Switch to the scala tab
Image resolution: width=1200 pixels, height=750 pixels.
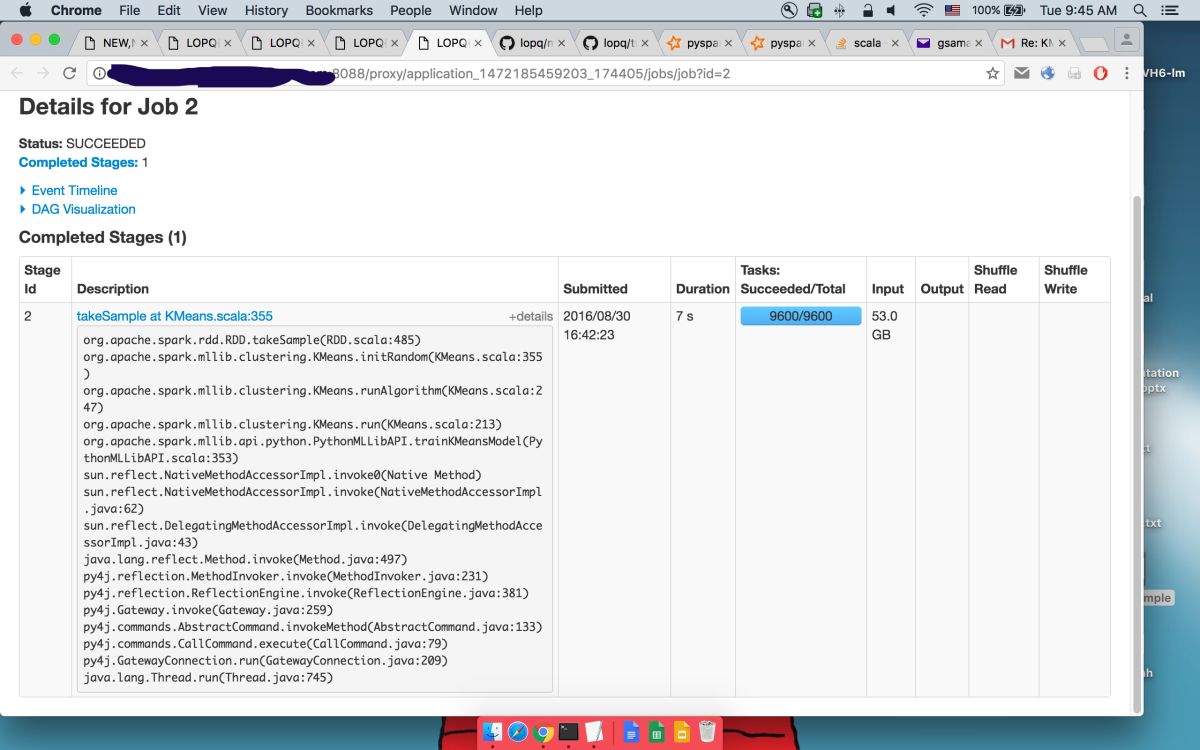866,43
